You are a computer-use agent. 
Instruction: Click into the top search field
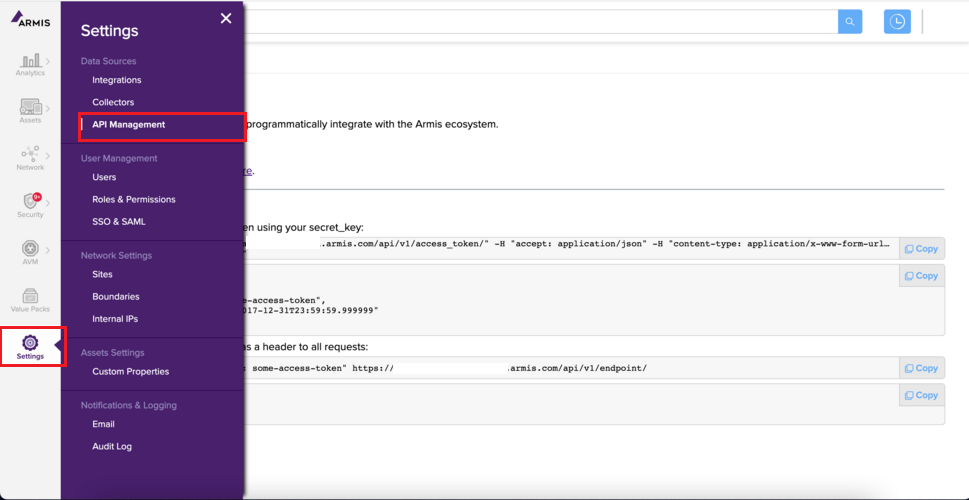[x=540, y=22]
